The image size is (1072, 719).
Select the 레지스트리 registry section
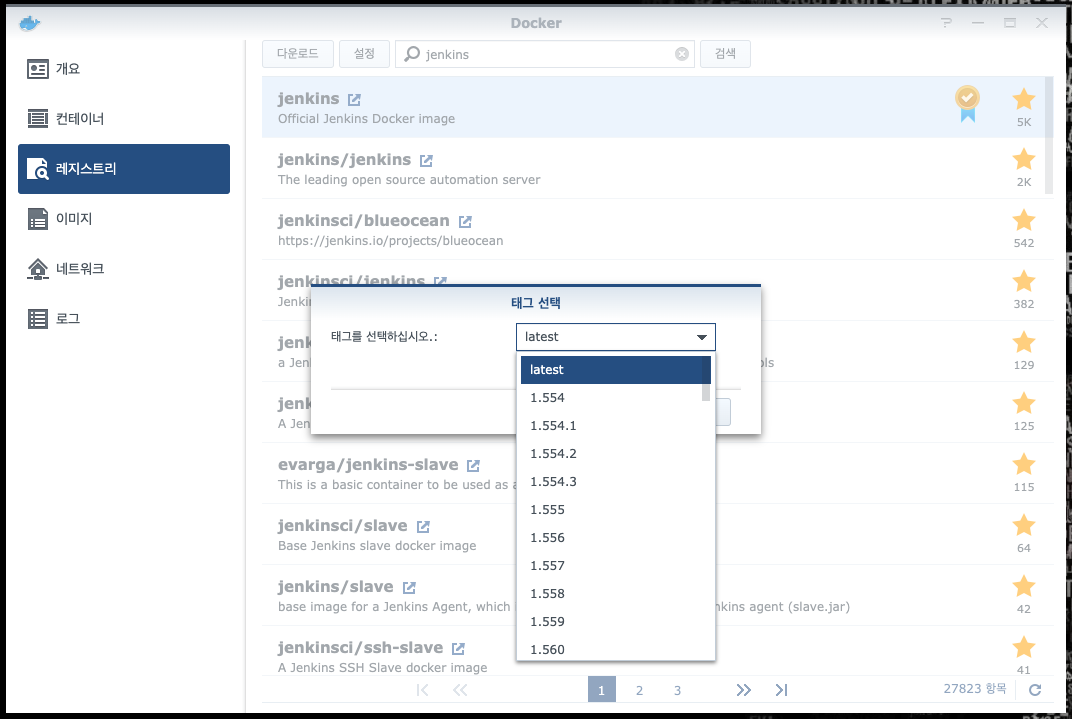[124, 169]
